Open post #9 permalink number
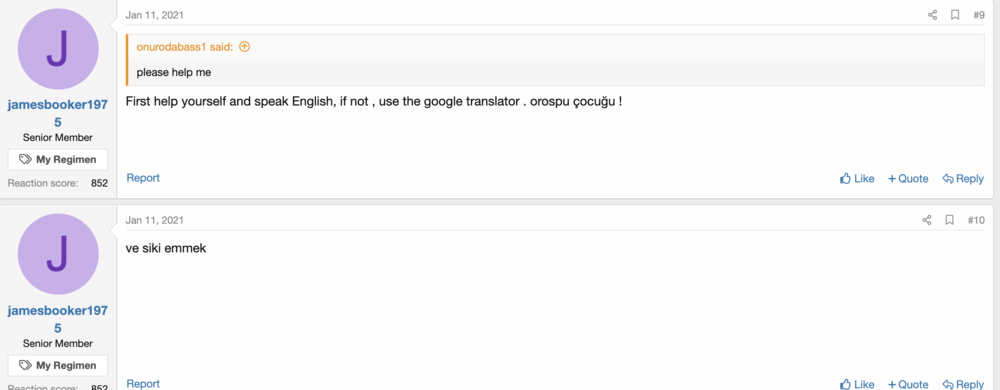This screenshot has width=1000, height=390. (x=978, y=15)
